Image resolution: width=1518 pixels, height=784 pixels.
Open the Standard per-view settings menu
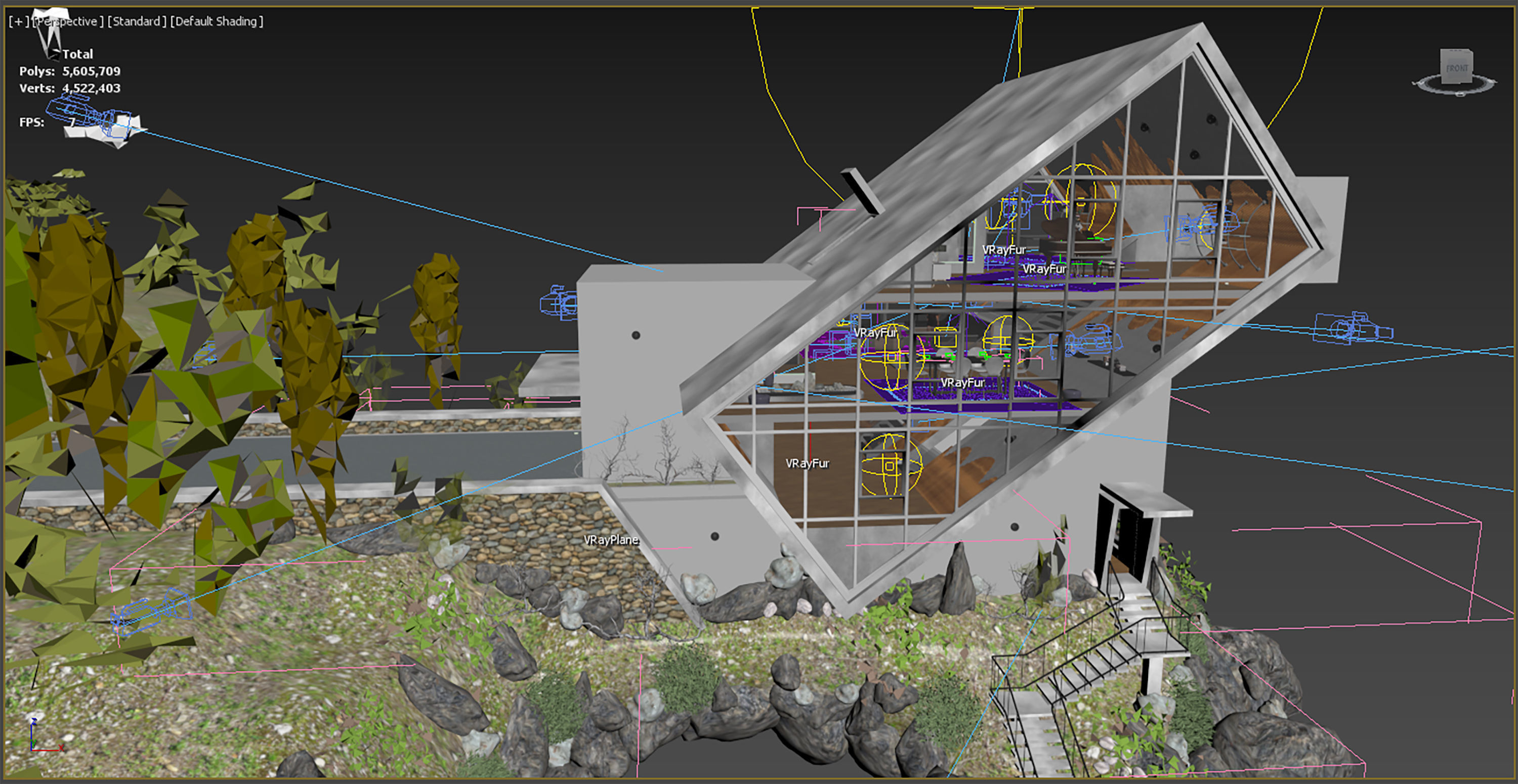[x=137, y=21]
